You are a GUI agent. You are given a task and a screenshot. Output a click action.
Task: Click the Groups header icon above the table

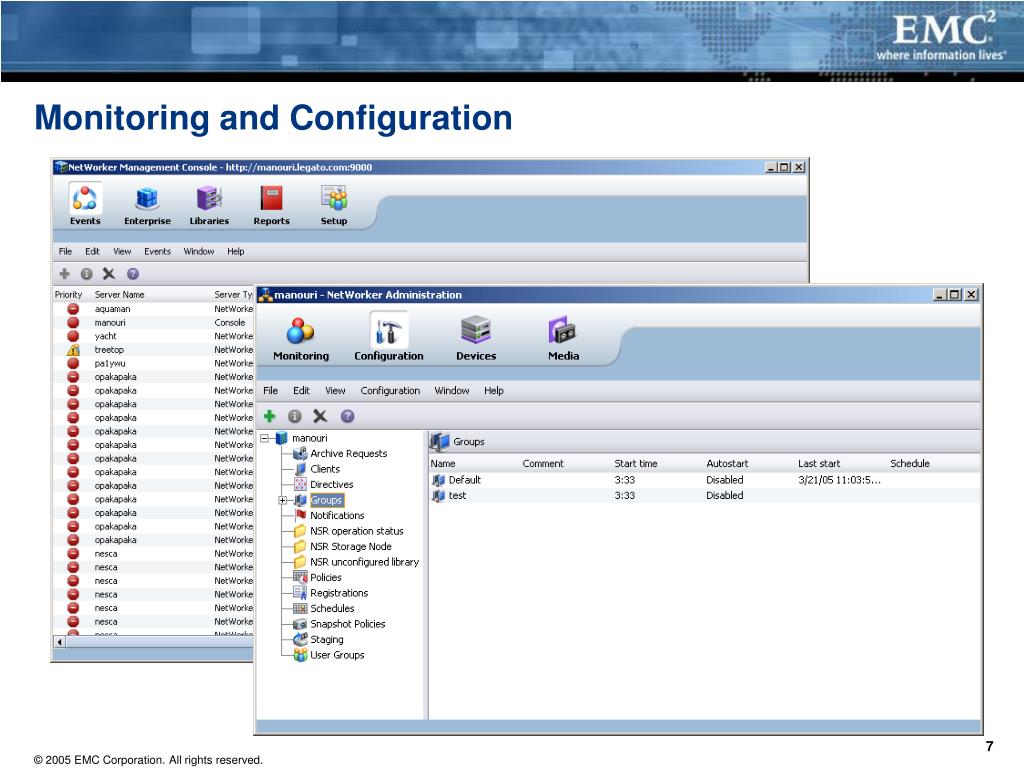click(x=440, y=441)
